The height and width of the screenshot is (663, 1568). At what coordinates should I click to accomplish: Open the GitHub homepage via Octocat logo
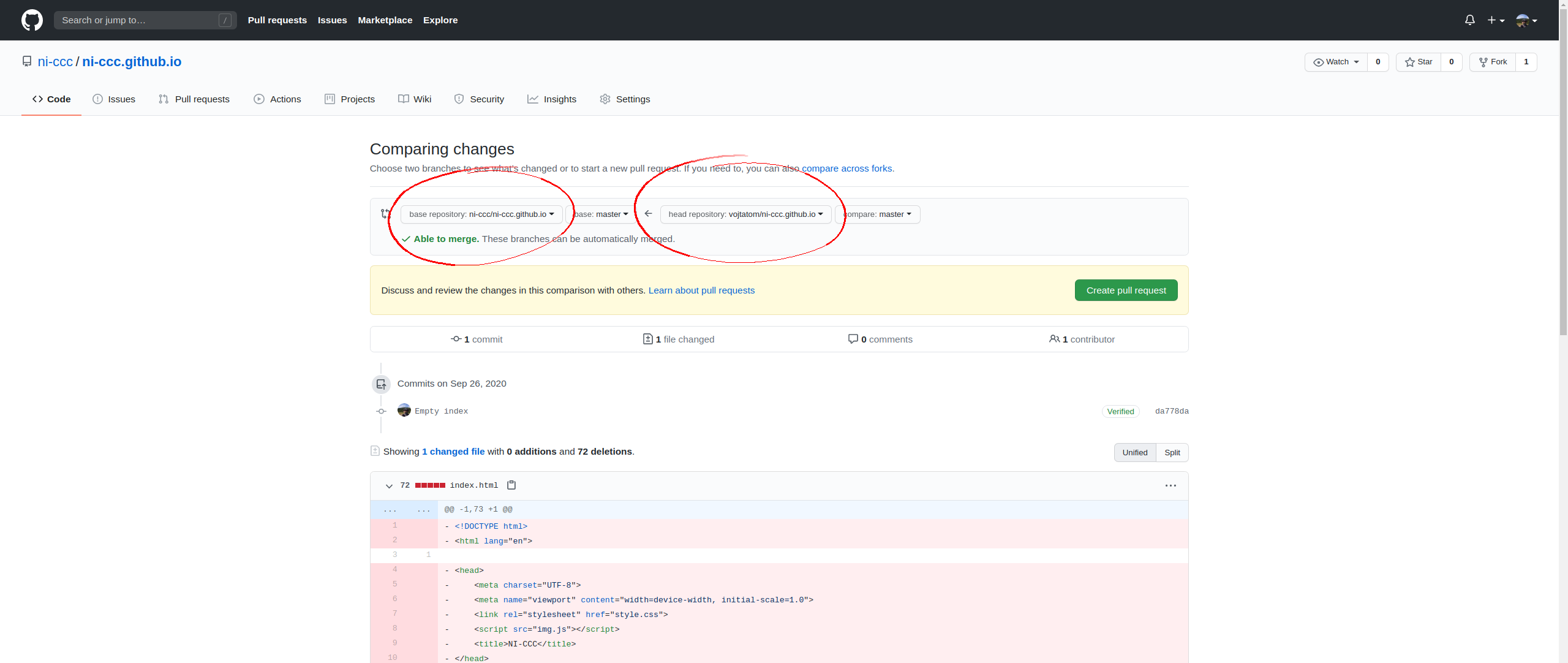tap(32, 20)
